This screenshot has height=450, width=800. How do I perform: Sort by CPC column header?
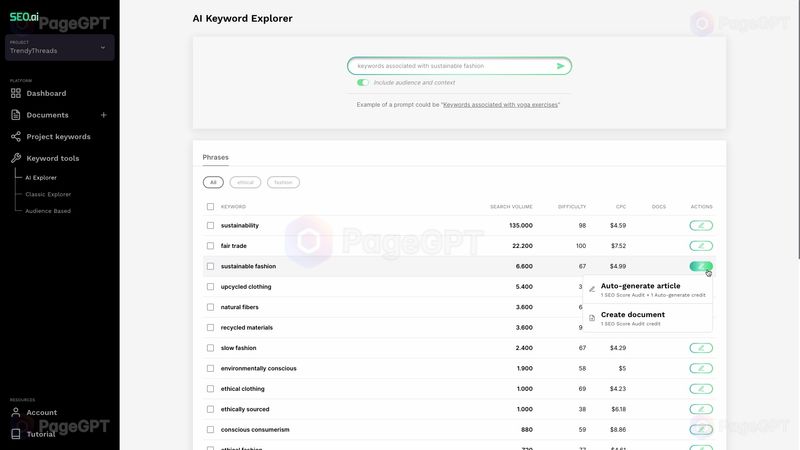point(621,207)
